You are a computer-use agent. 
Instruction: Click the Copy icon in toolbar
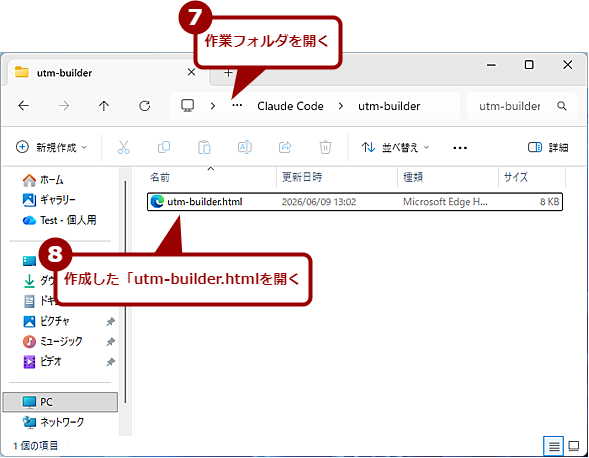[x=164, y=147]
